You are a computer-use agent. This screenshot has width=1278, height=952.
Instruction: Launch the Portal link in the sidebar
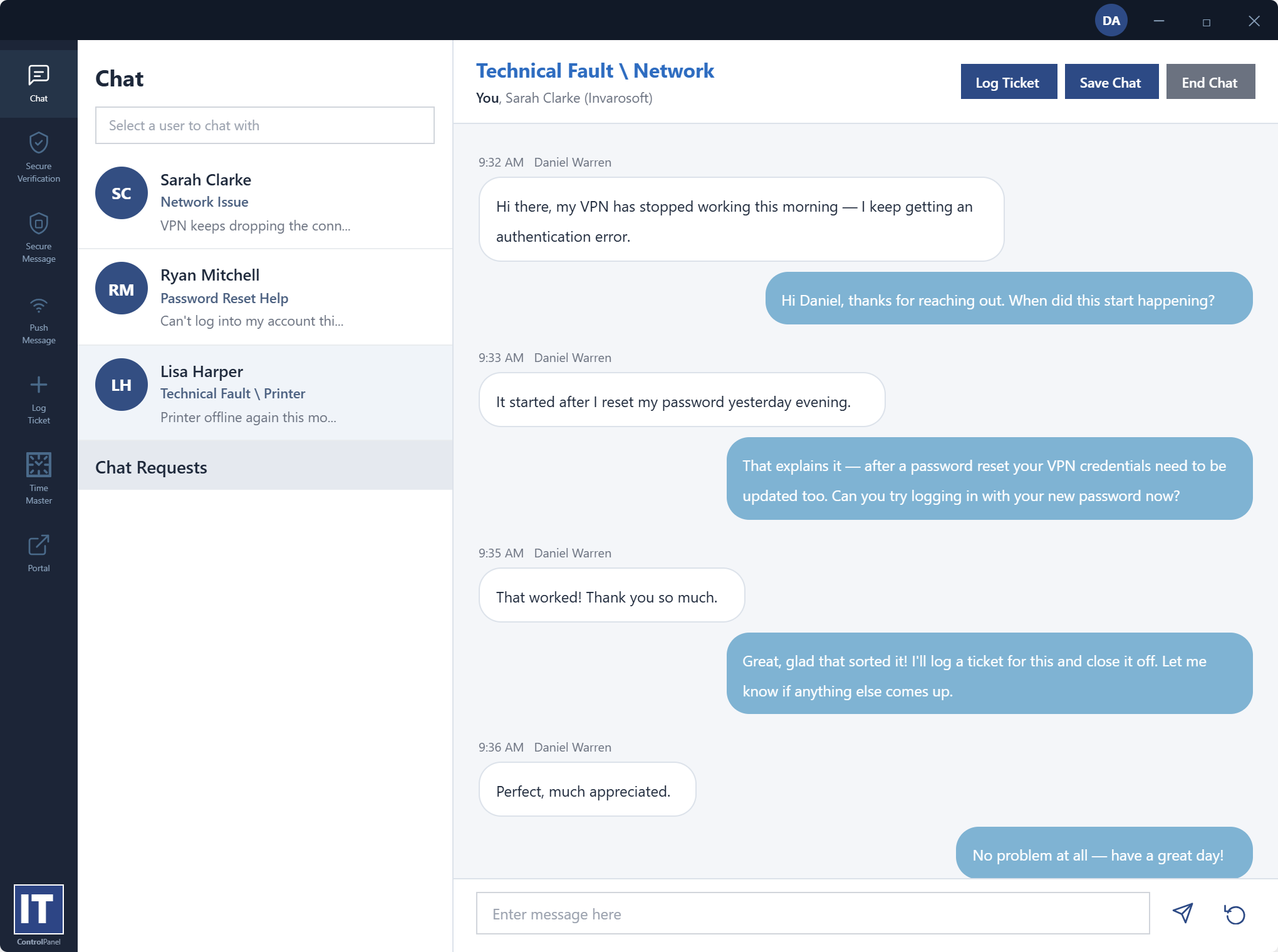[39, 553]
